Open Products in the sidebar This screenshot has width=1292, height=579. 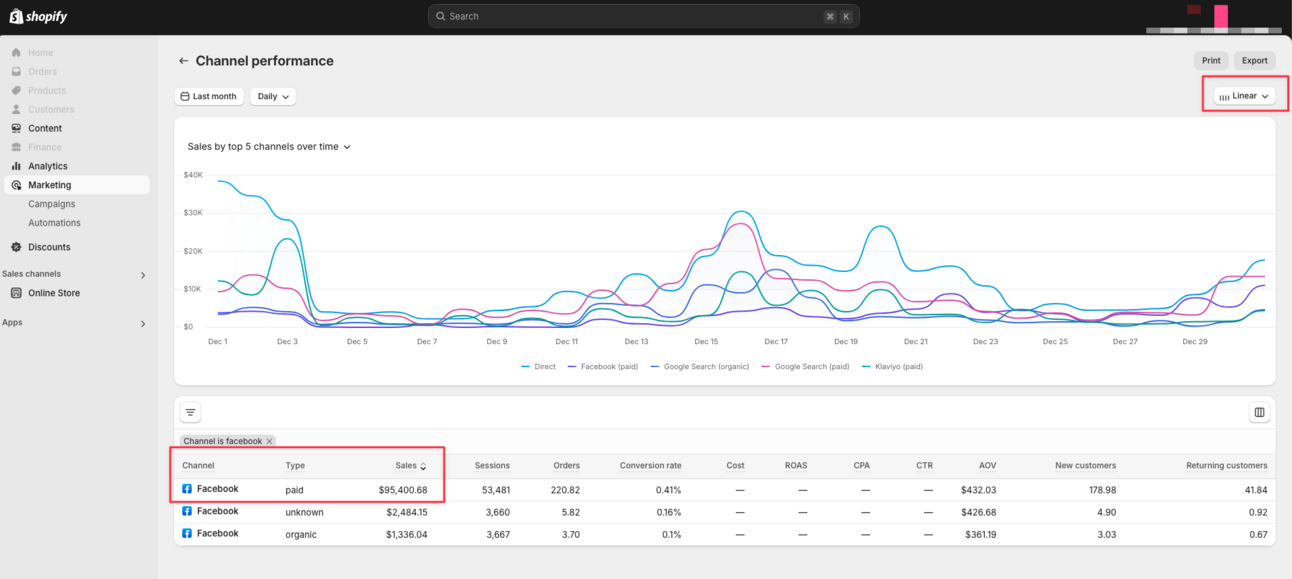(47, 91)
